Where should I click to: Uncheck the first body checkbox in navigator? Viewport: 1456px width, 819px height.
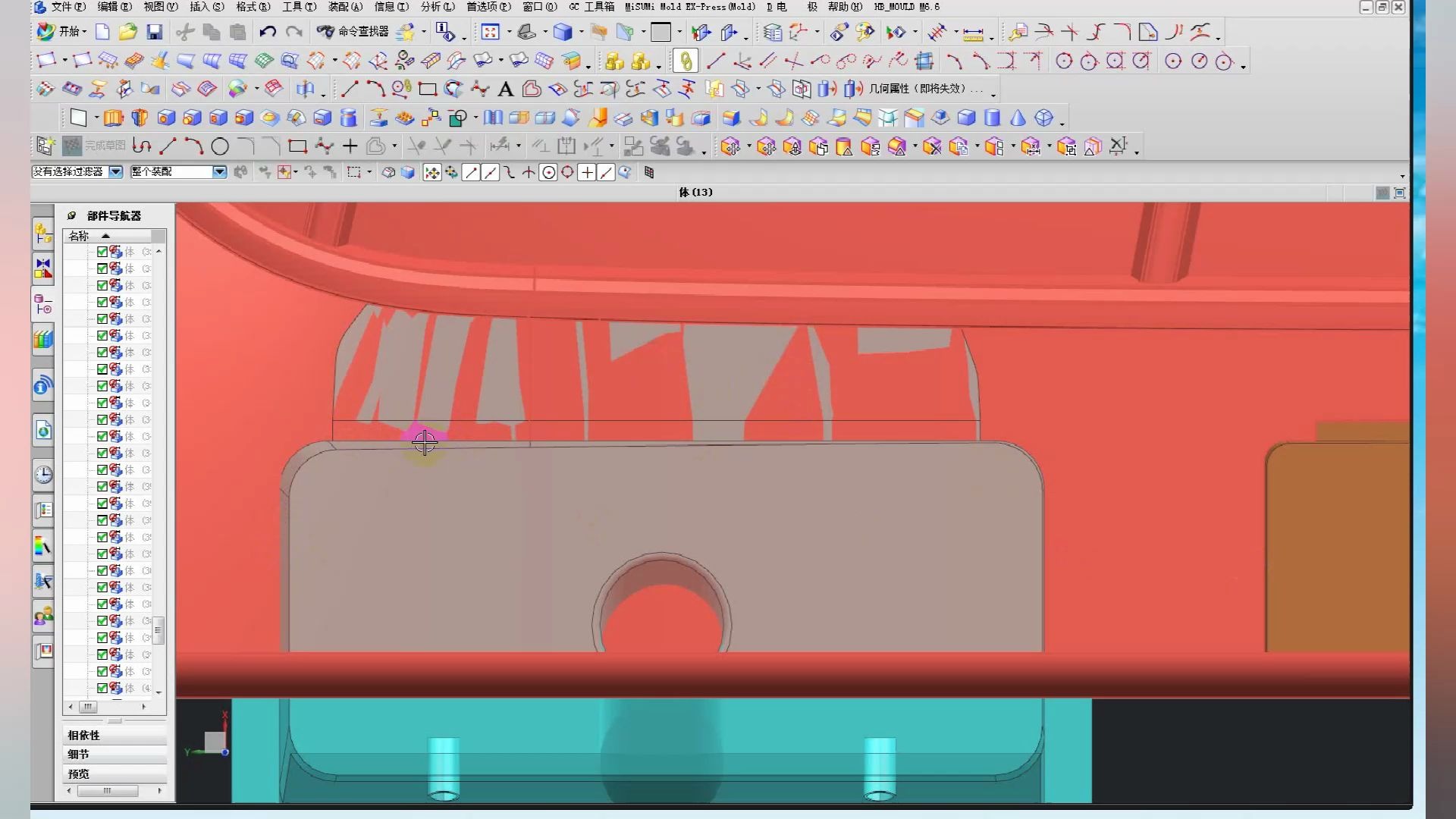click(x=102, y=252)
